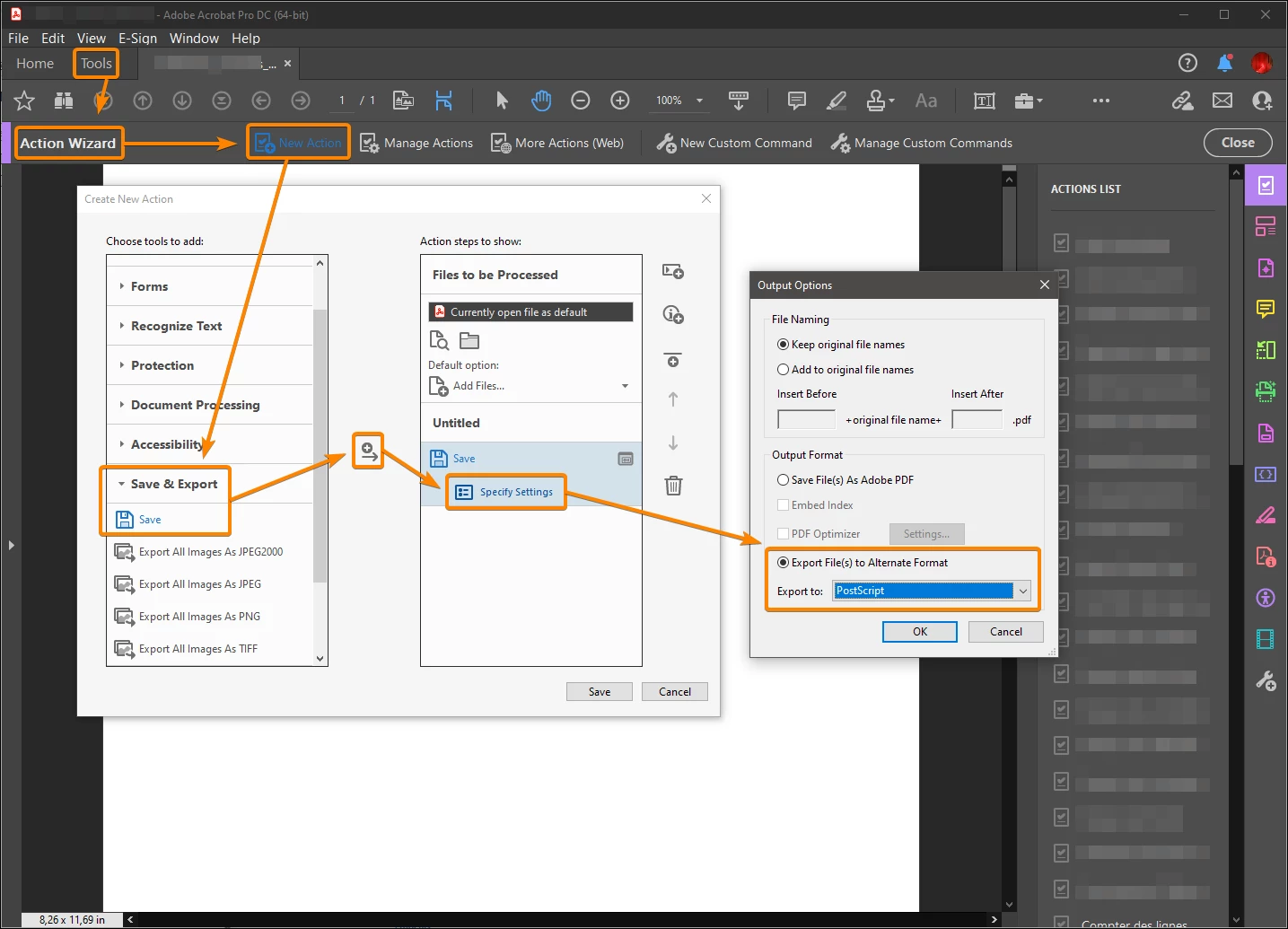
Task: Click the Insert After text field
Action: 977,420
